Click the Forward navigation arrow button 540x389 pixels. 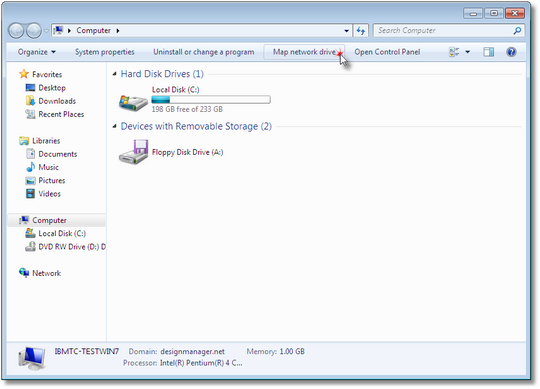34,31
